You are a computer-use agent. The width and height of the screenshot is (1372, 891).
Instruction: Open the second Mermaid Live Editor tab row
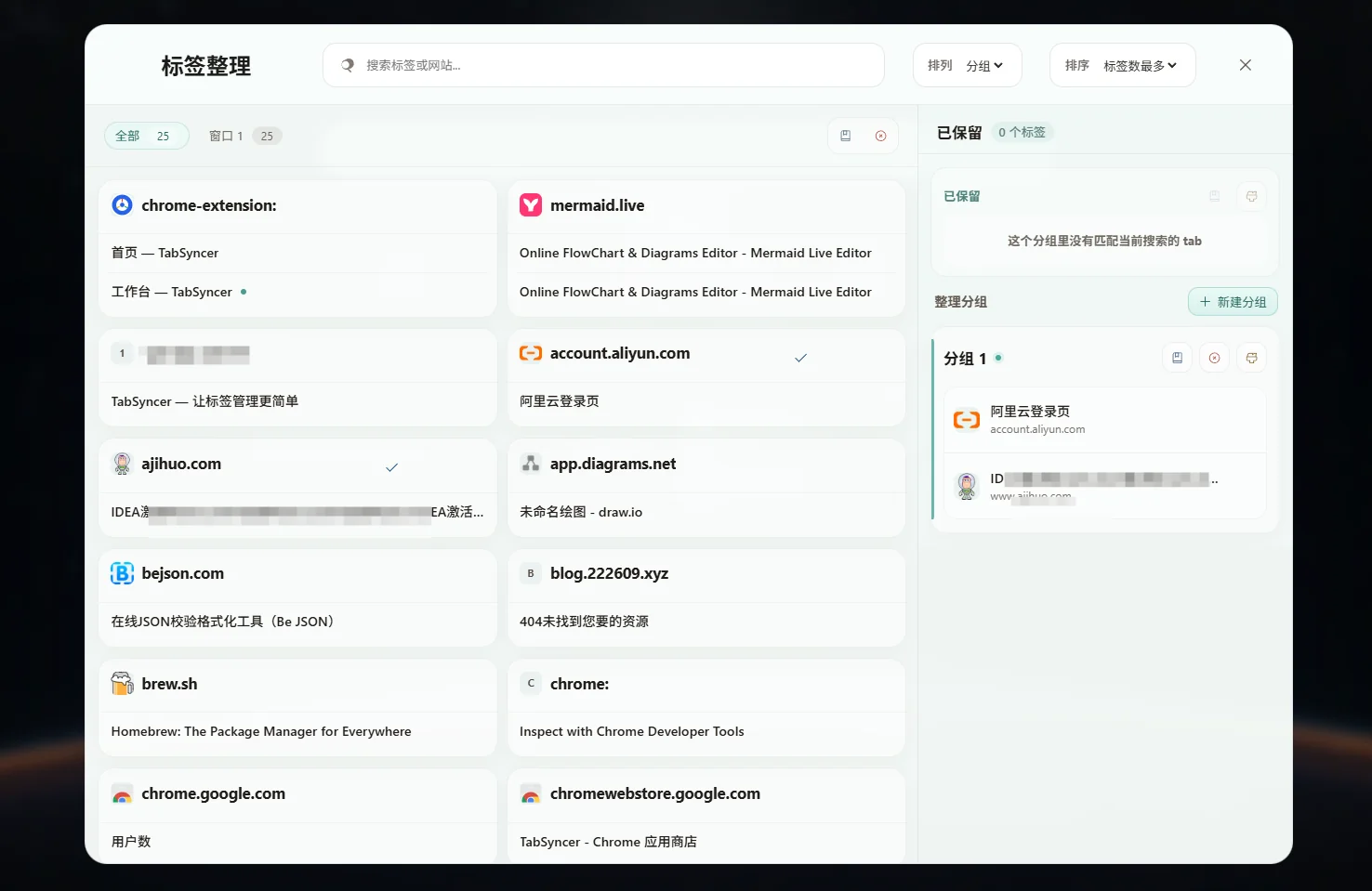pos(706,292)
